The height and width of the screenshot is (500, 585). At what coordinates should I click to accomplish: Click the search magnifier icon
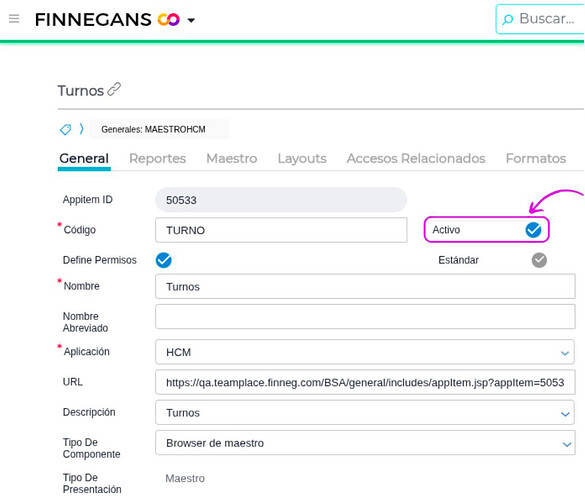(x=508, y=19)
